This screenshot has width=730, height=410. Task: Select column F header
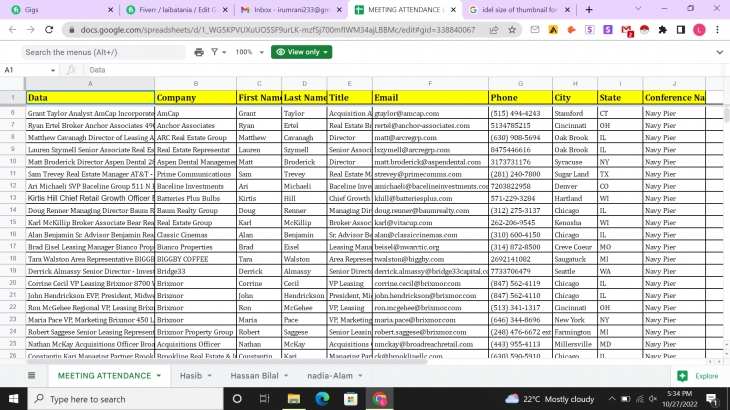[x=430, y=83]
